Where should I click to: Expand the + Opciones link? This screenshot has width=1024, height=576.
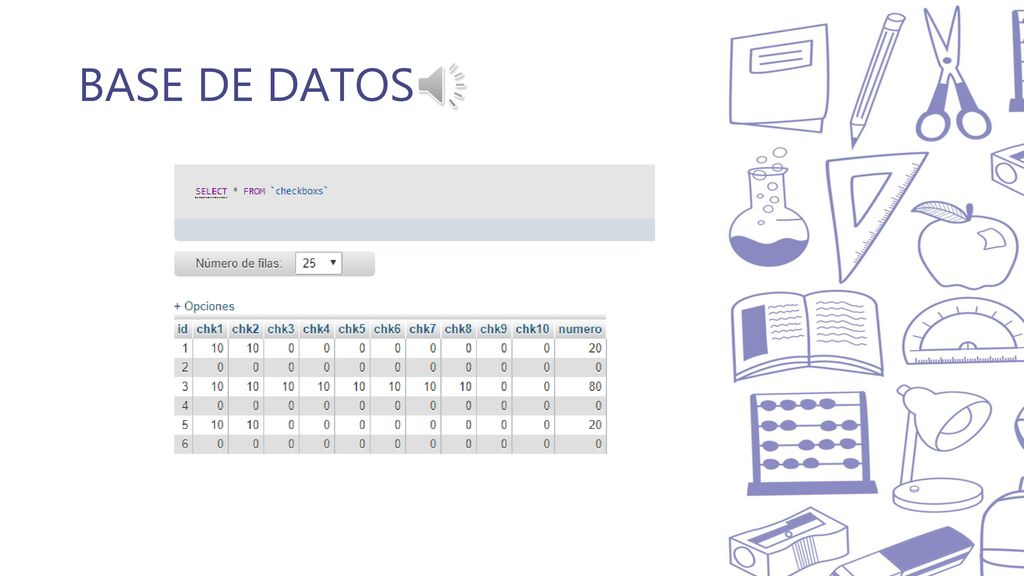(x=204, y=306)
